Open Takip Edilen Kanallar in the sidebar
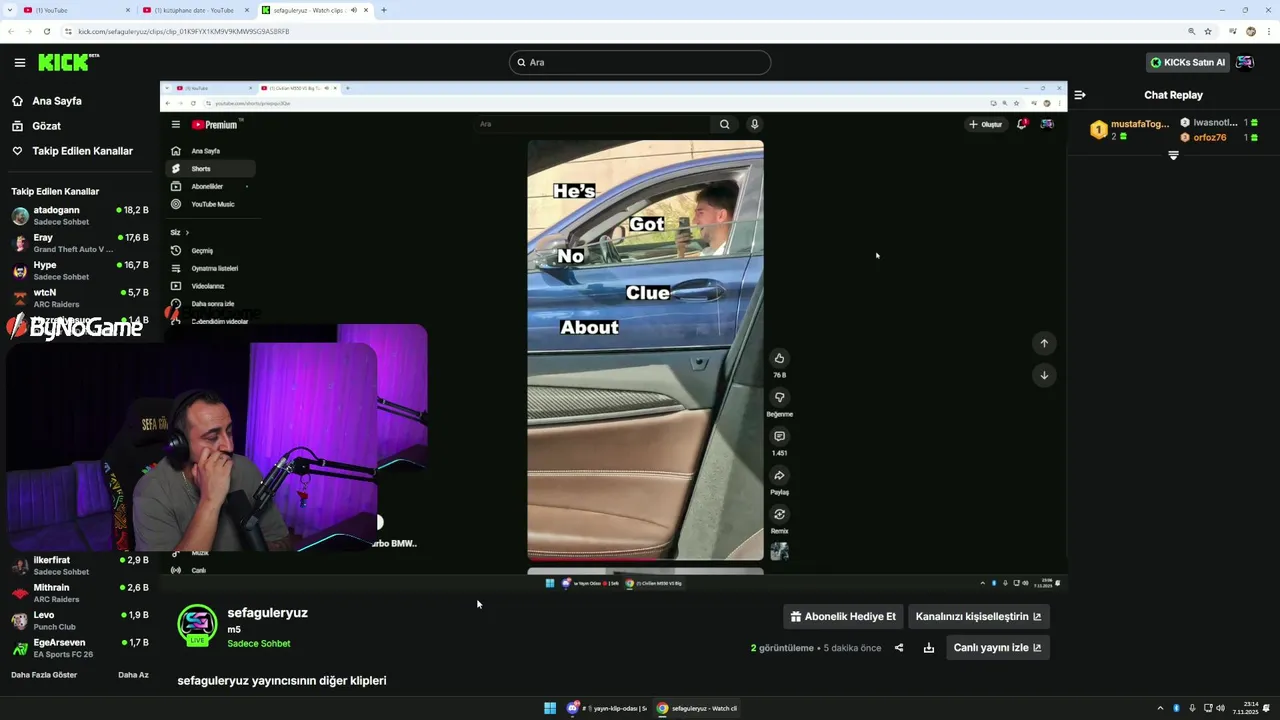Viewport: 1280px width, 720px height. pos(82,151)
